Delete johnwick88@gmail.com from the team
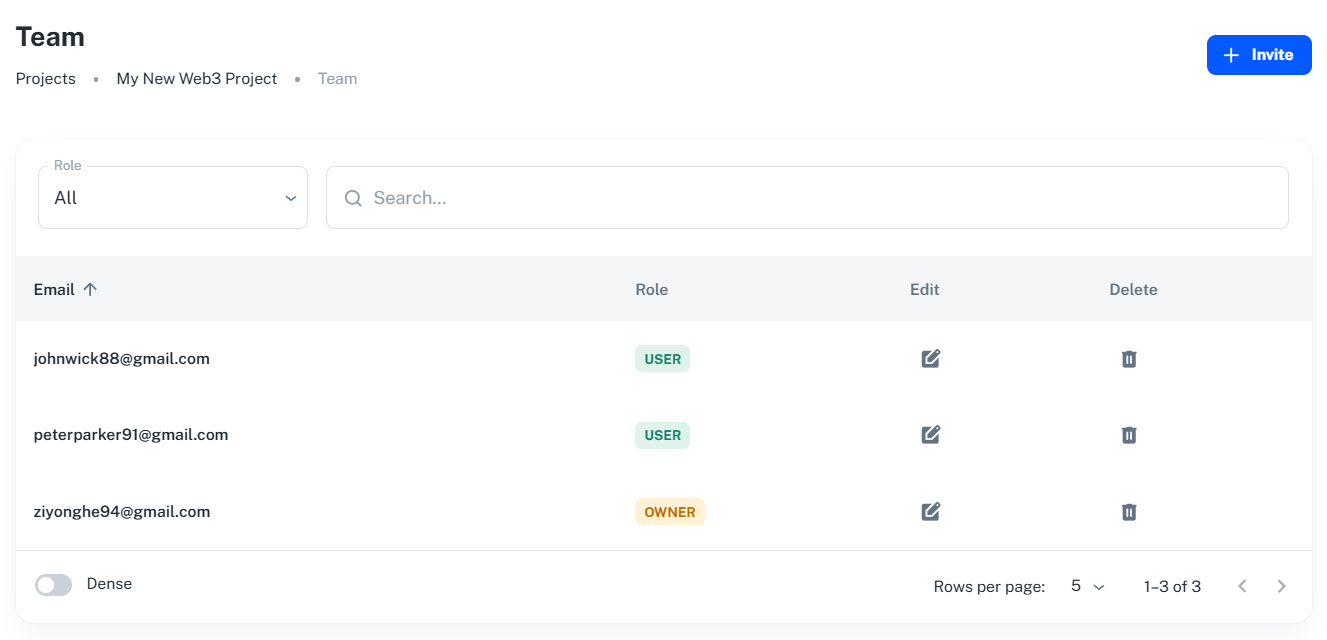 (1129, 358)
